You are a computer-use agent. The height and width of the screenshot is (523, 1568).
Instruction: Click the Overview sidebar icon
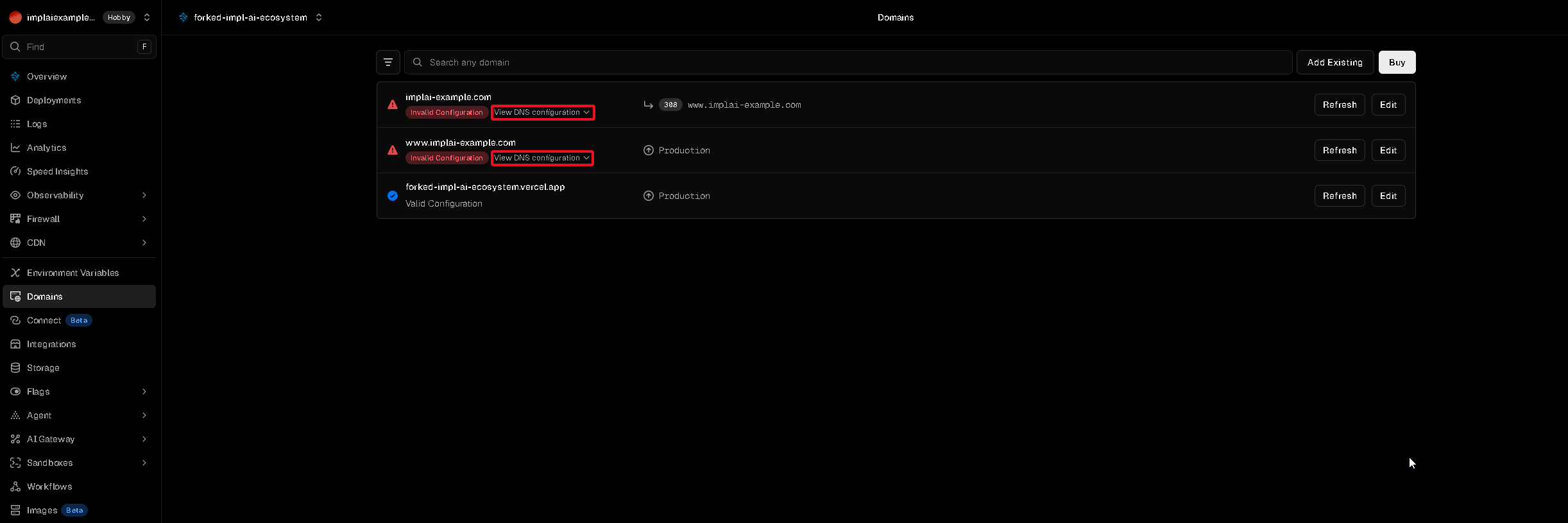15,76
